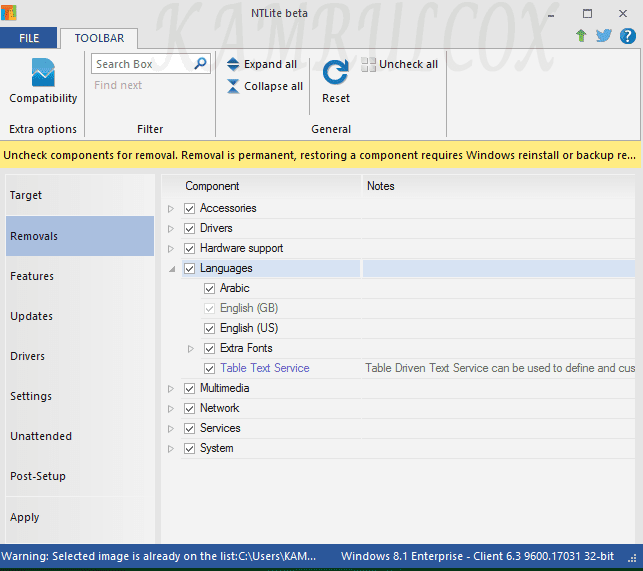
Task: Expand the Hardware support node
Action: click(171, 249)
